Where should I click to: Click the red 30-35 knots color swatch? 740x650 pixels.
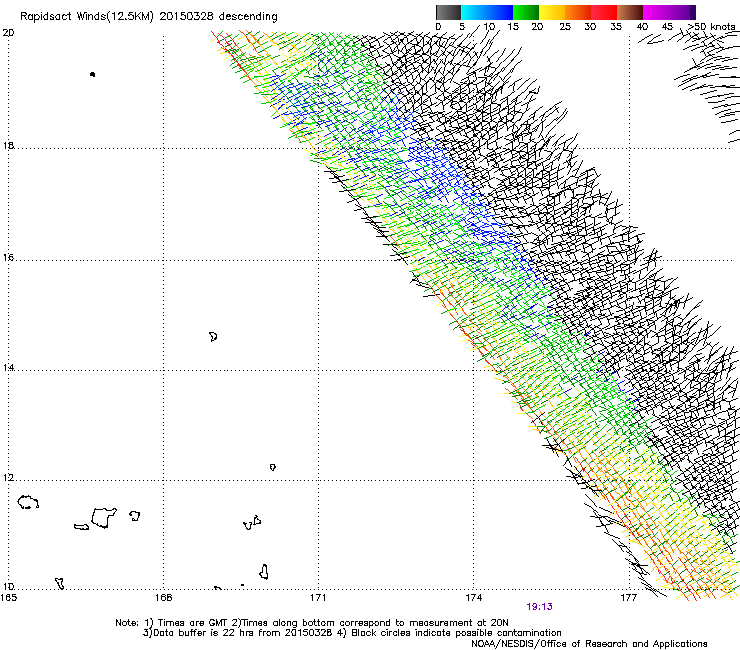[604, 12]
